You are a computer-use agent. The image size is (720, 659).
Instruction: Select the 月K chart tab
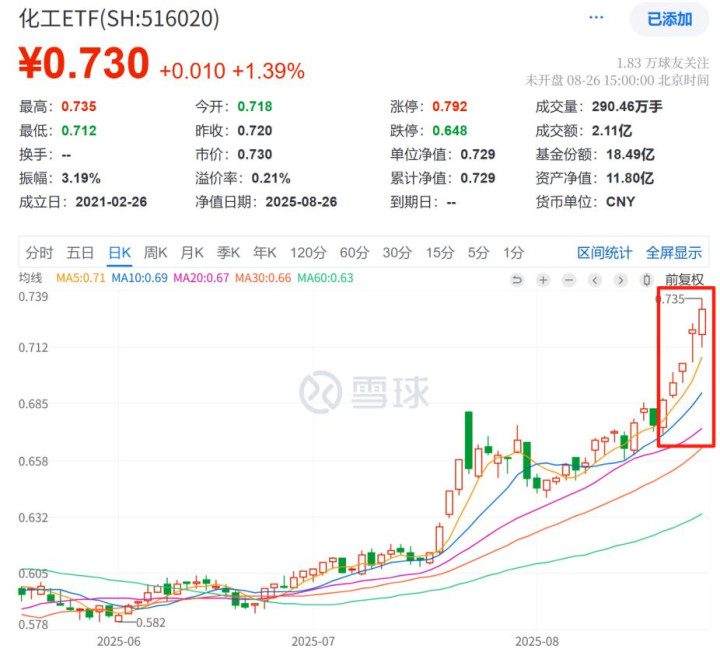[192, 253]
